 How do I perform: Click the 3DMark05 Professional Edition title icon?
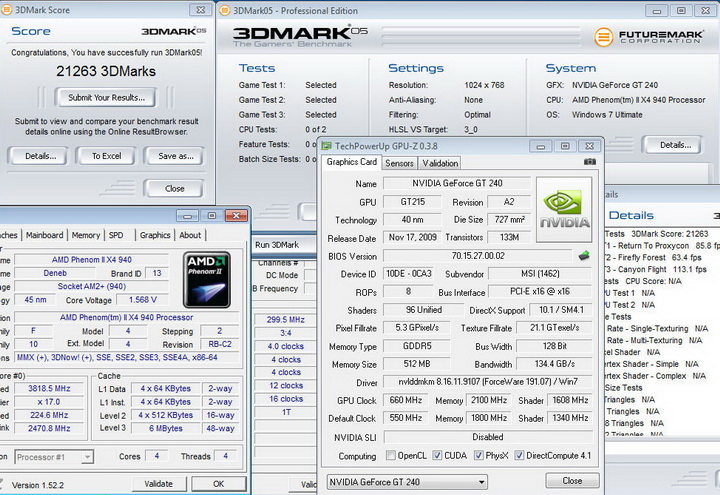click(x=225, y=10)
